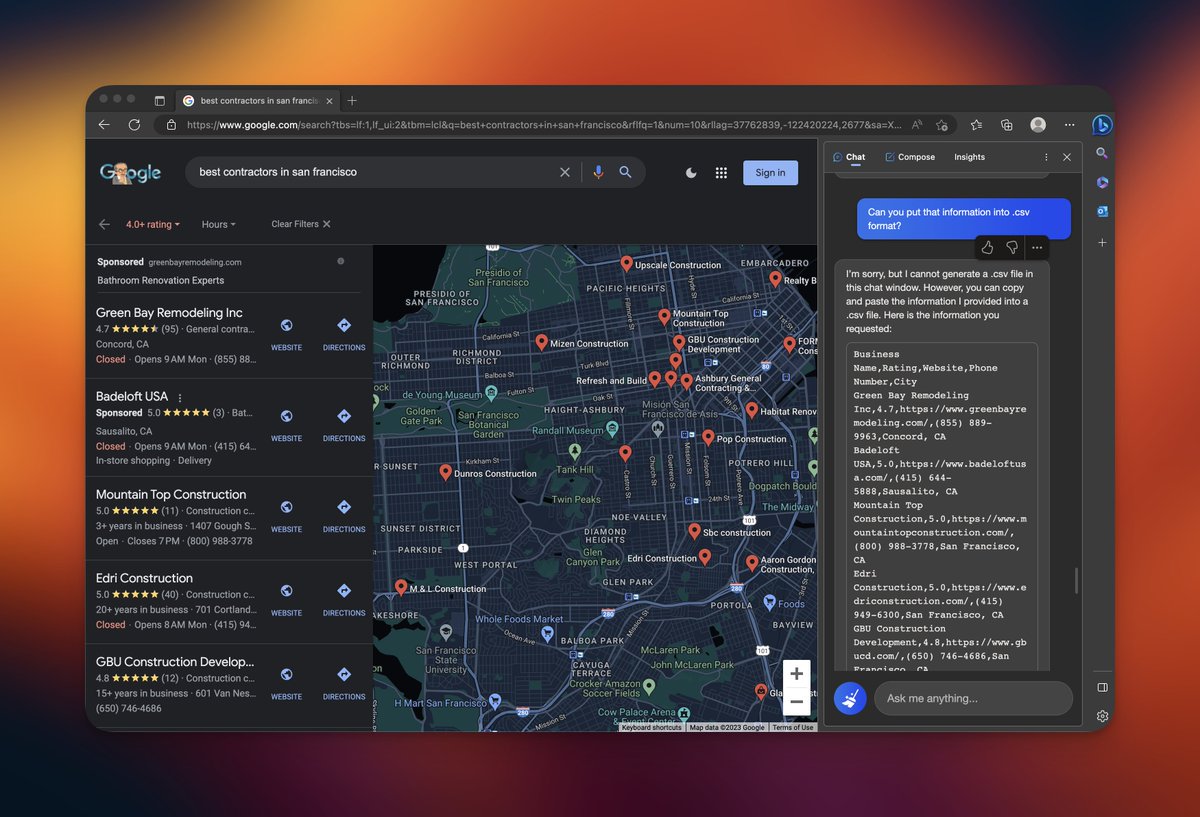1200x817 pixels.
Task: Start voice search with microphone icon
Action: [x=598, y=172]
